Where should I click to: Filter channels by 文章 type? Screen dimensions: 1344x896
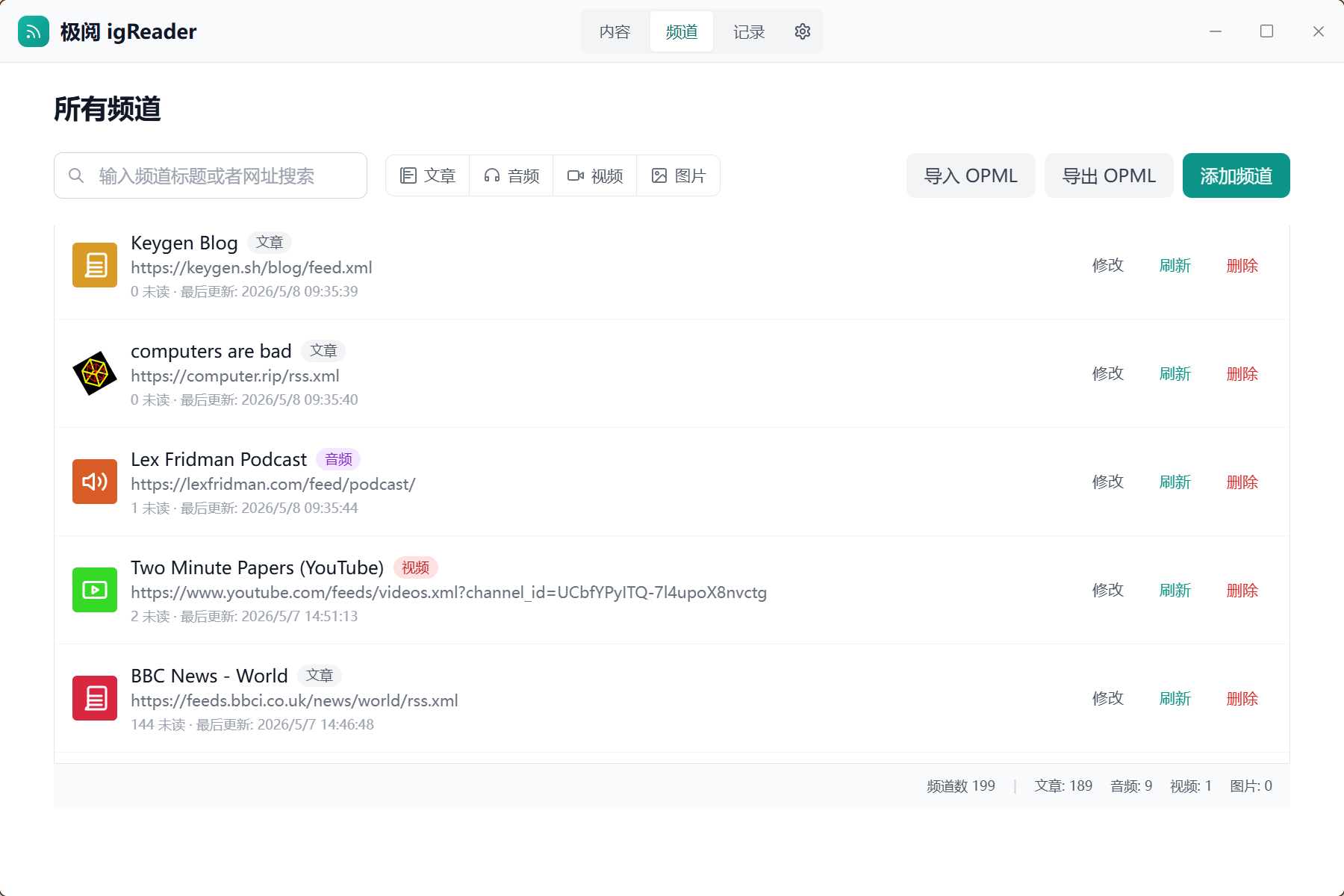(x=428, y=175)
